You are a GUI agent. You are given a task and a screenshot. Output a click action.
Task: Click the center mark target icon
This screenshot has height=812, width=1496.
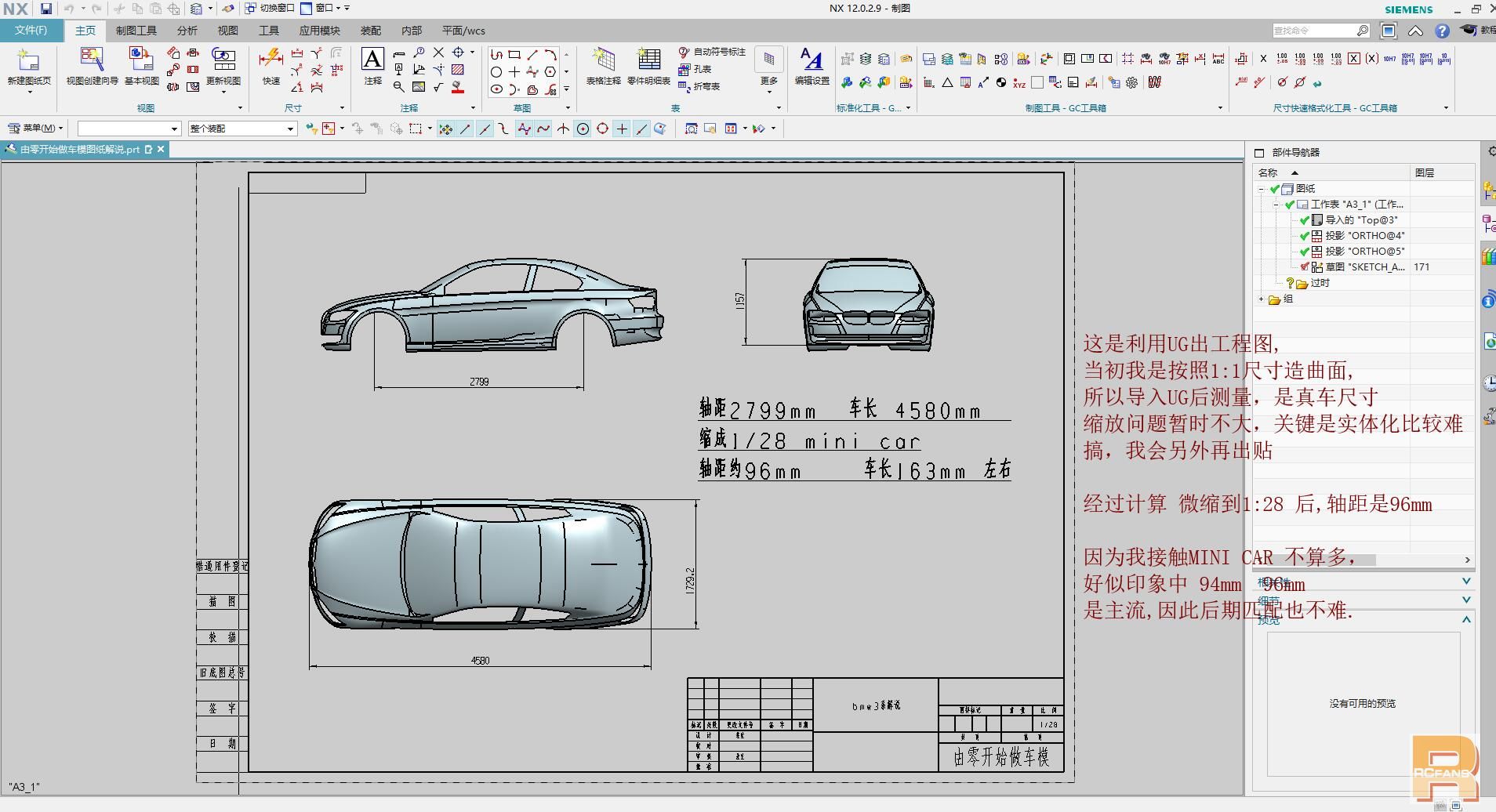458,53
